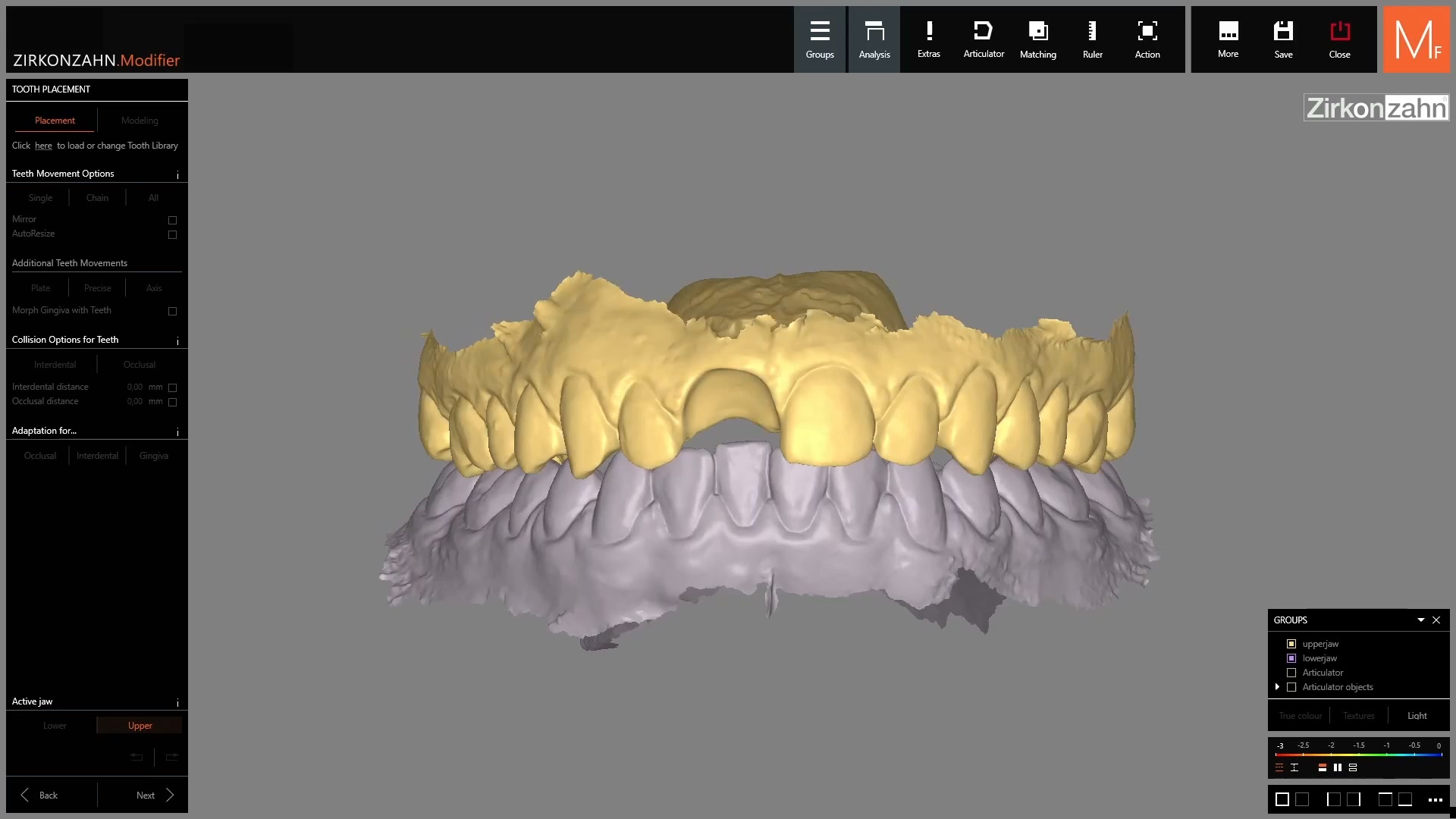
Task: Enable the Mirror checkbox
Action: 172,220
